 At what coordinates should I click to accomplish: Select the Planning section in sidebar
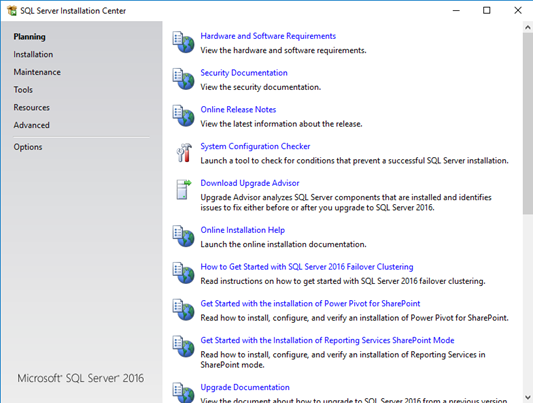(29, 37)
